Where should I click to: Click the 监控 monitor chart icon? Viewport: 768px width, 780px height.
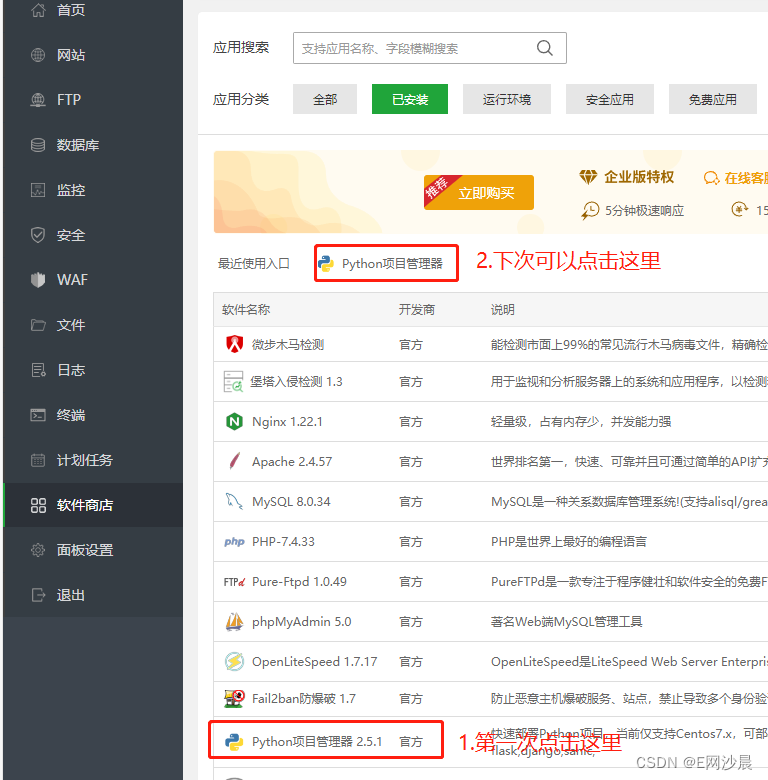click(38, 190)
